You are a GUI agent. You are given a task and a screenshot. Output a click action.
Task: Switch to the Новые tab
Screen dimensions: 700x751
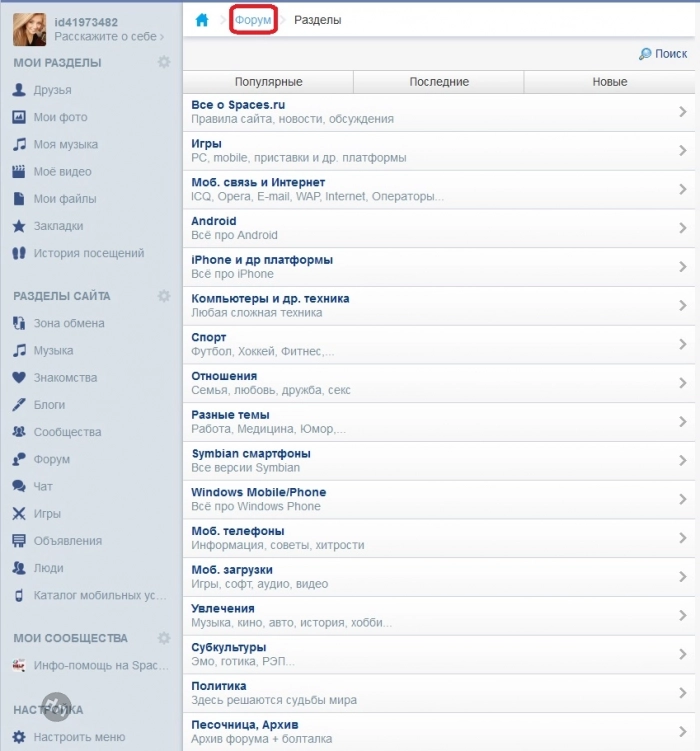point(609,82)
